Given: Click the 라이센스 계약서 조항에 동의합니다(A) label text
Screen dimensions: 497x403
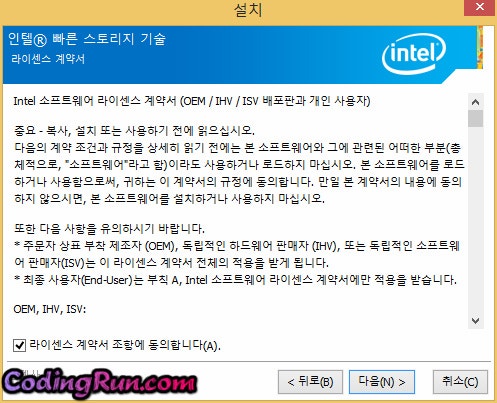Looking at the screenshot, I should pyautogui.click(x=125, y=345).
